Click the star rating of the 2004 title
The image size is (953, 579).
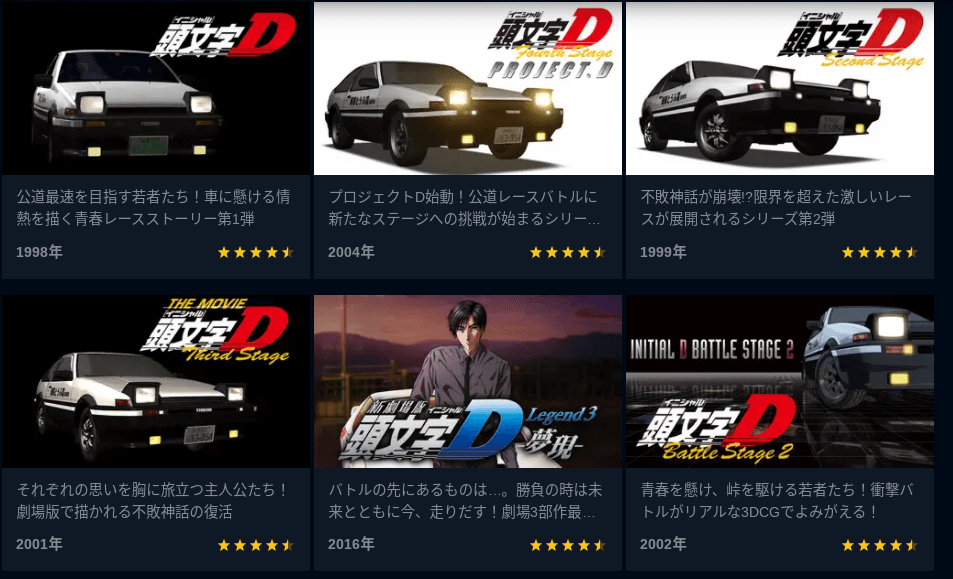(x=568, y=252)
